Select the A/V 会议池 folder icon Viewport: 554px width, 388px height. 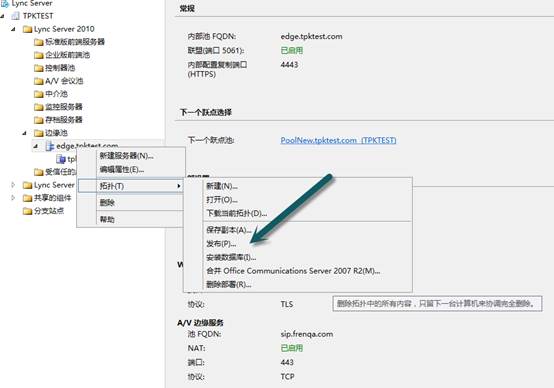click(x=39, y=81)
